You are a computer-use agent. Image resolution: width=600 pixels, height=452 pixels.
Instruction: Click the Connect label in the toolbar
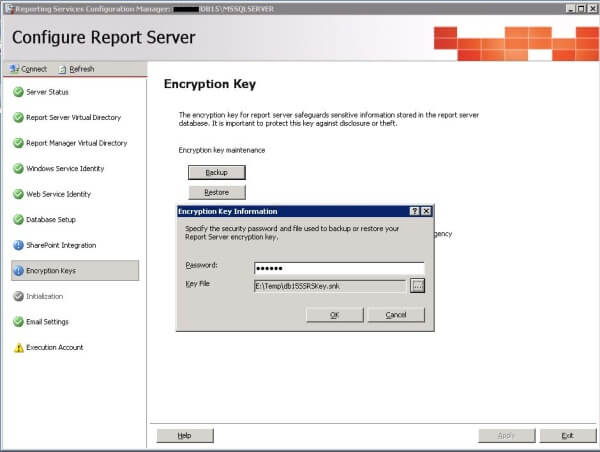(x=34, y=69)
